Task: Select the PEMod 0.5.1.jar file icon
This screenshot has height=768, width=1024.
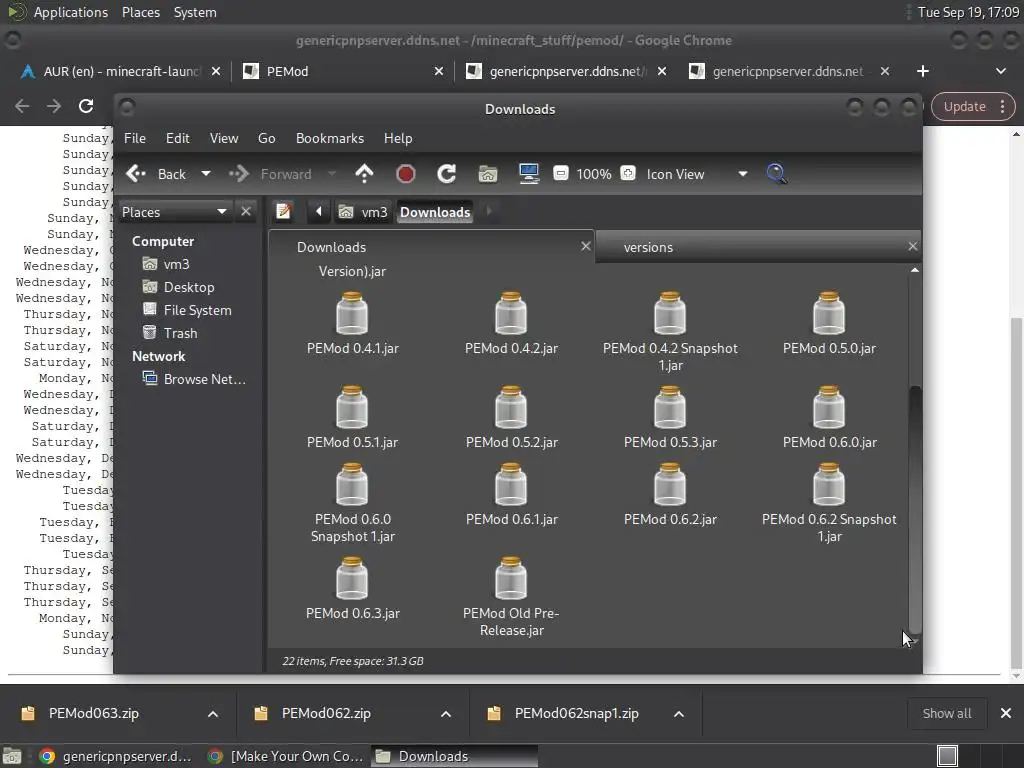Action: (352, 408)
